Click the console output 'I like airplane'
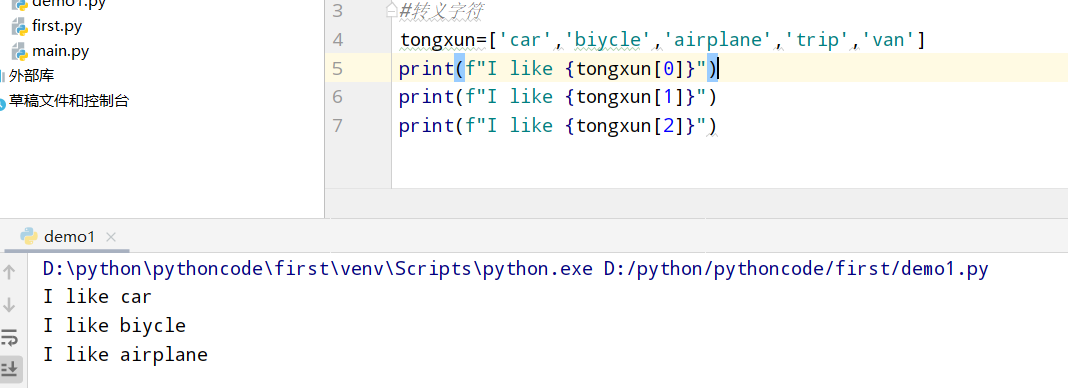Image resolution: width=1068 pixels, height=388 pixels. pyautogui.click(x=125, y=355)
